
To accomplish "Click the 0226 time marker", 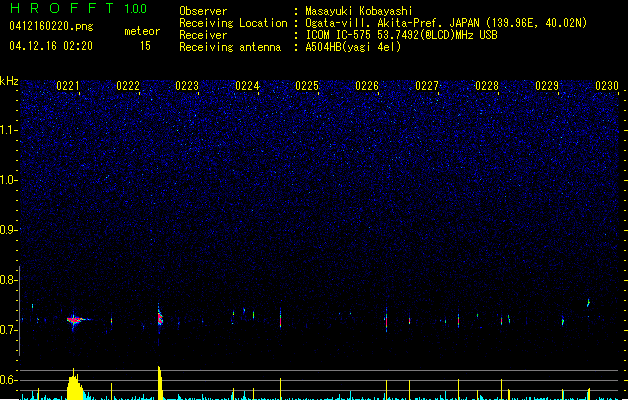I will pos(367,86).
